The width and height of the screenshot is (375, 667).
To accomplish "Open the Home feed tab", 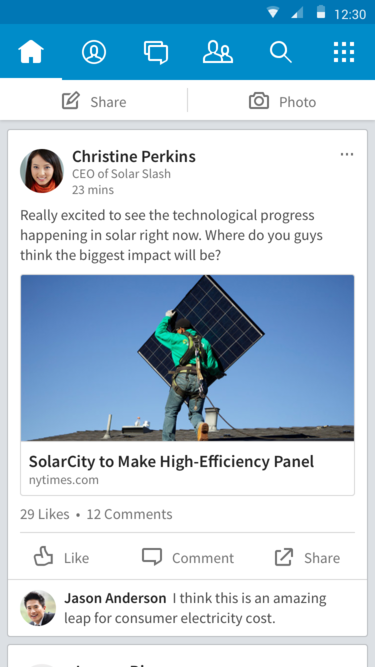I will point(31,52).
